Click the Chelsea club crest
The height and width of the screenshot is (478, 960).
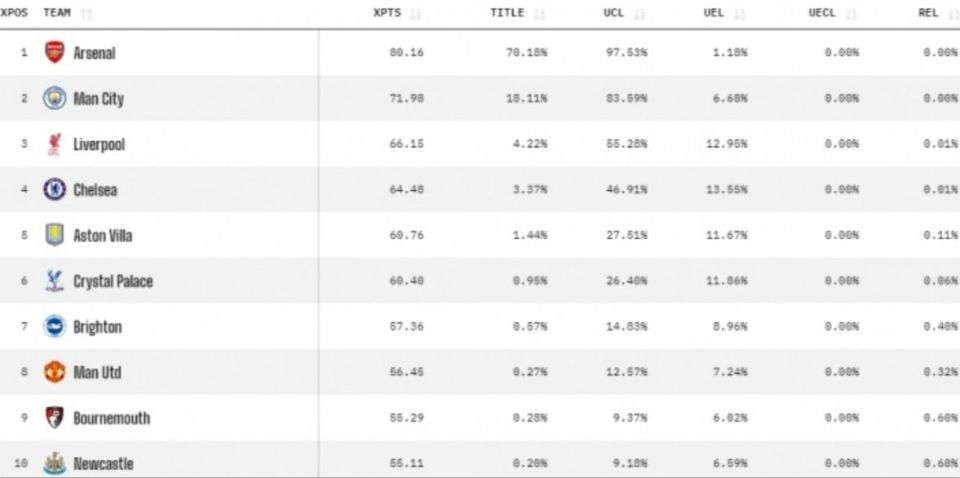pos(54,189)
